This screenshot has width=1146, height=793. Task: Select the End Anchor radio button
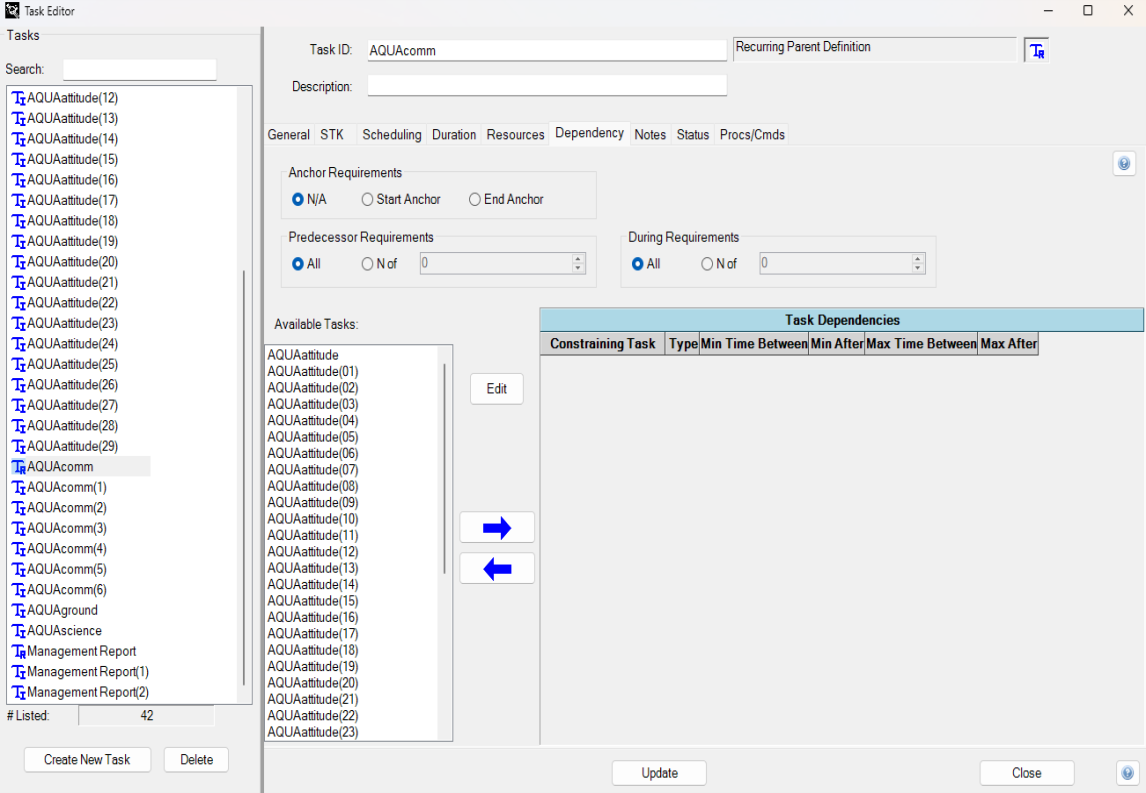475,200
